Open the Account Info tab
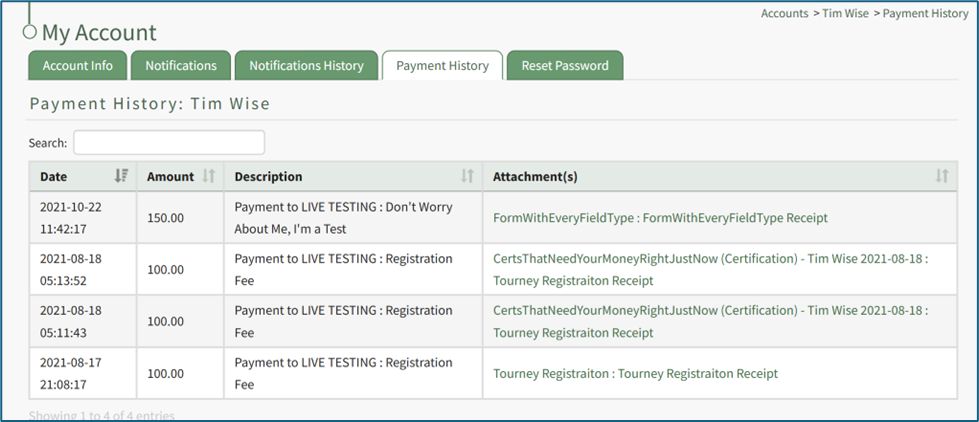Viewport: 979px width, 422px height. (78, 66)
